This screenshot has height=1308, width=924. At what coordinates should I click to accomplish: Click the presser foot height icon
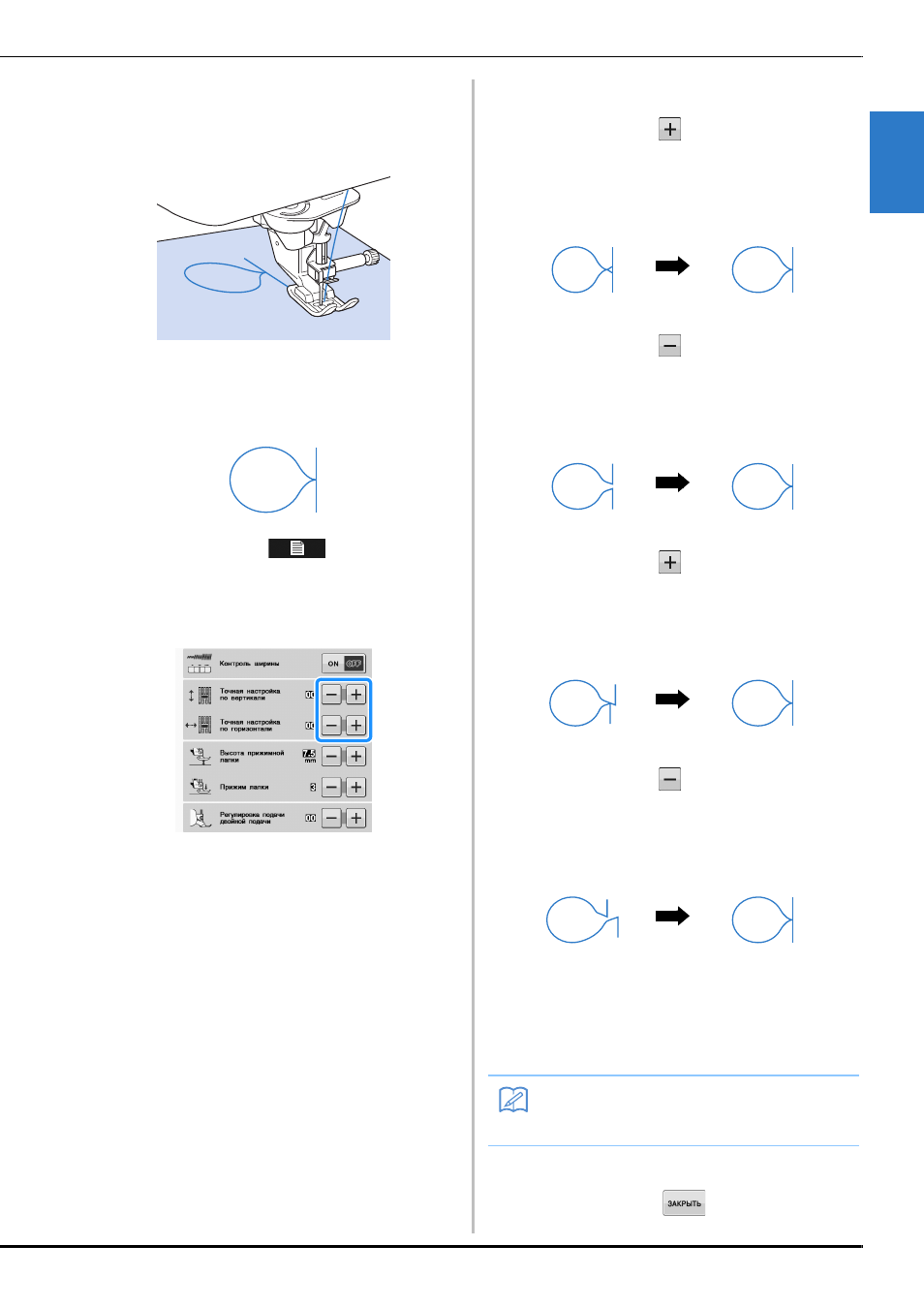point(200,756)
